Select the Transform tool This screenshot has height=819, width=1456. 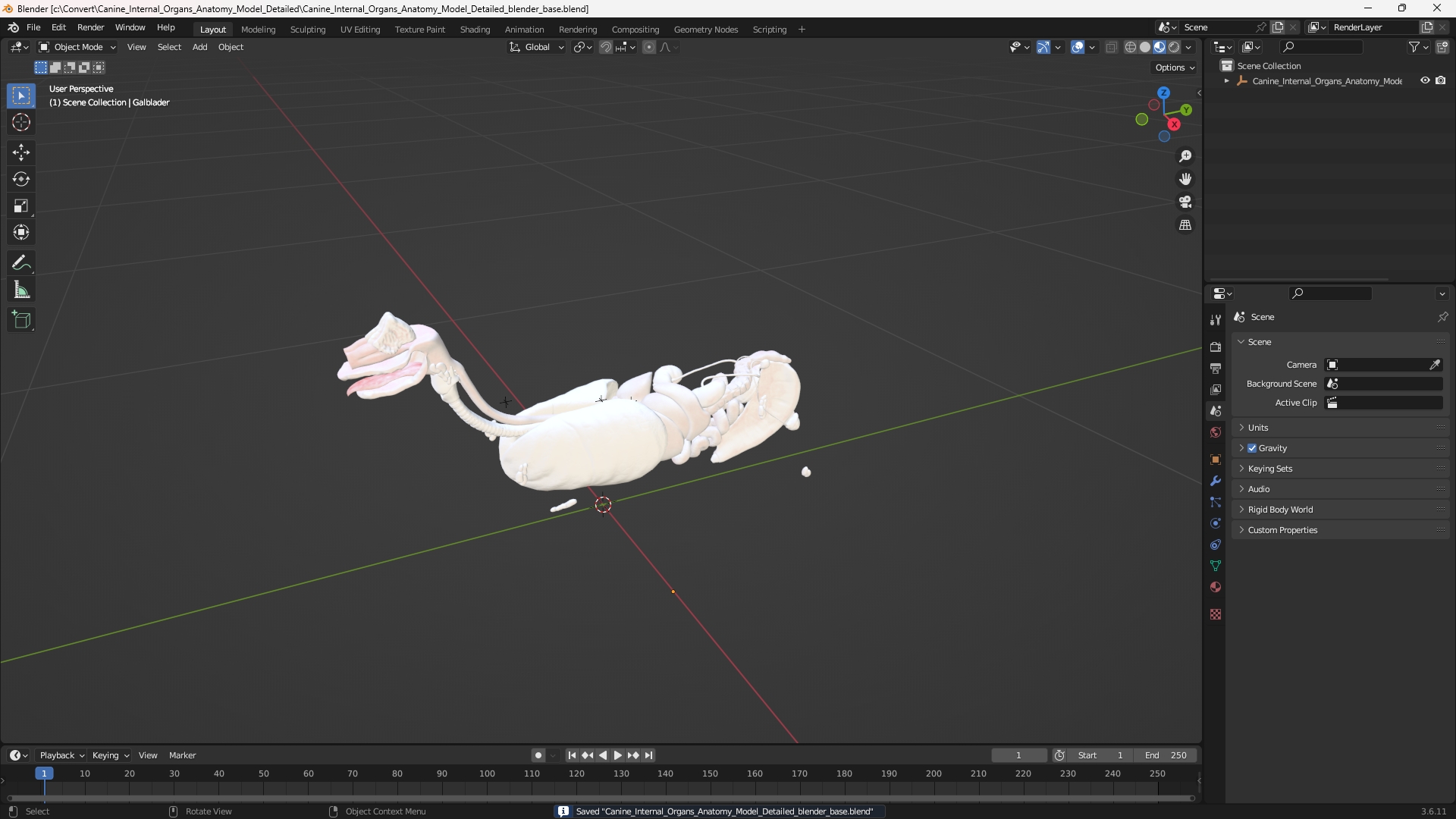[21, 232]
